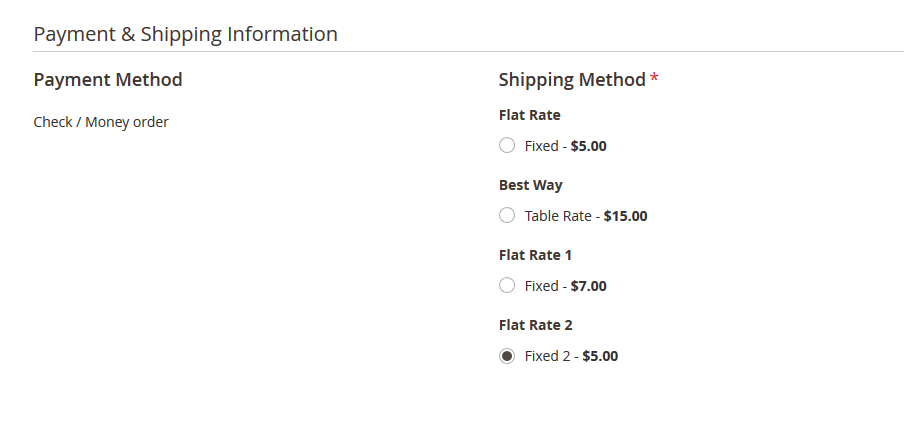Select the Flat Rate Fixed $5.00 radio button

[507, 146]
